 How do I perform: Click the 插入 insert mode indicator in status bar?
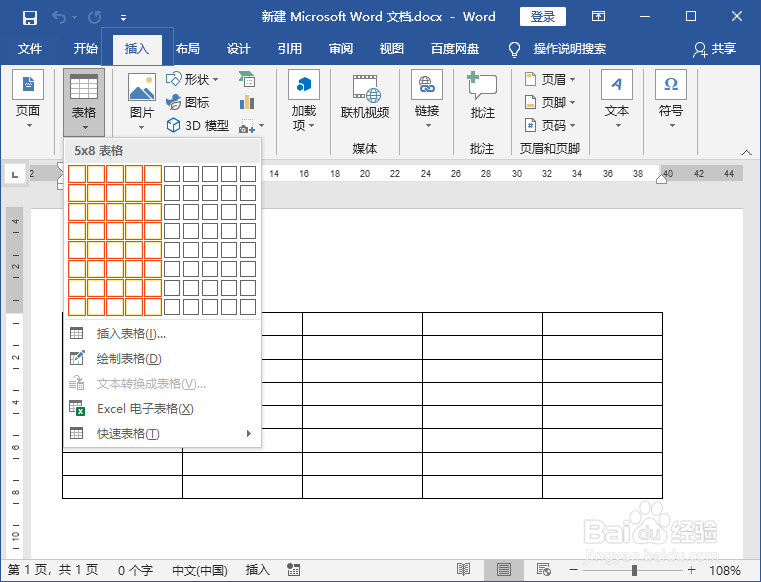pyautogui.click(x=257, y=570)
